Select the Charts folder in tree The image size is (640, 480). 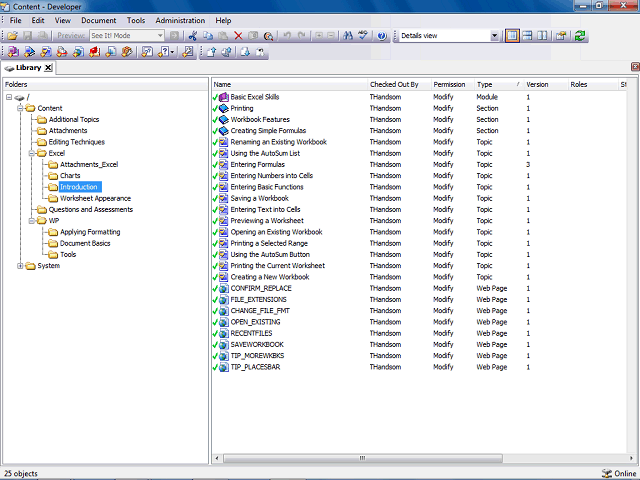click(70, 176)
